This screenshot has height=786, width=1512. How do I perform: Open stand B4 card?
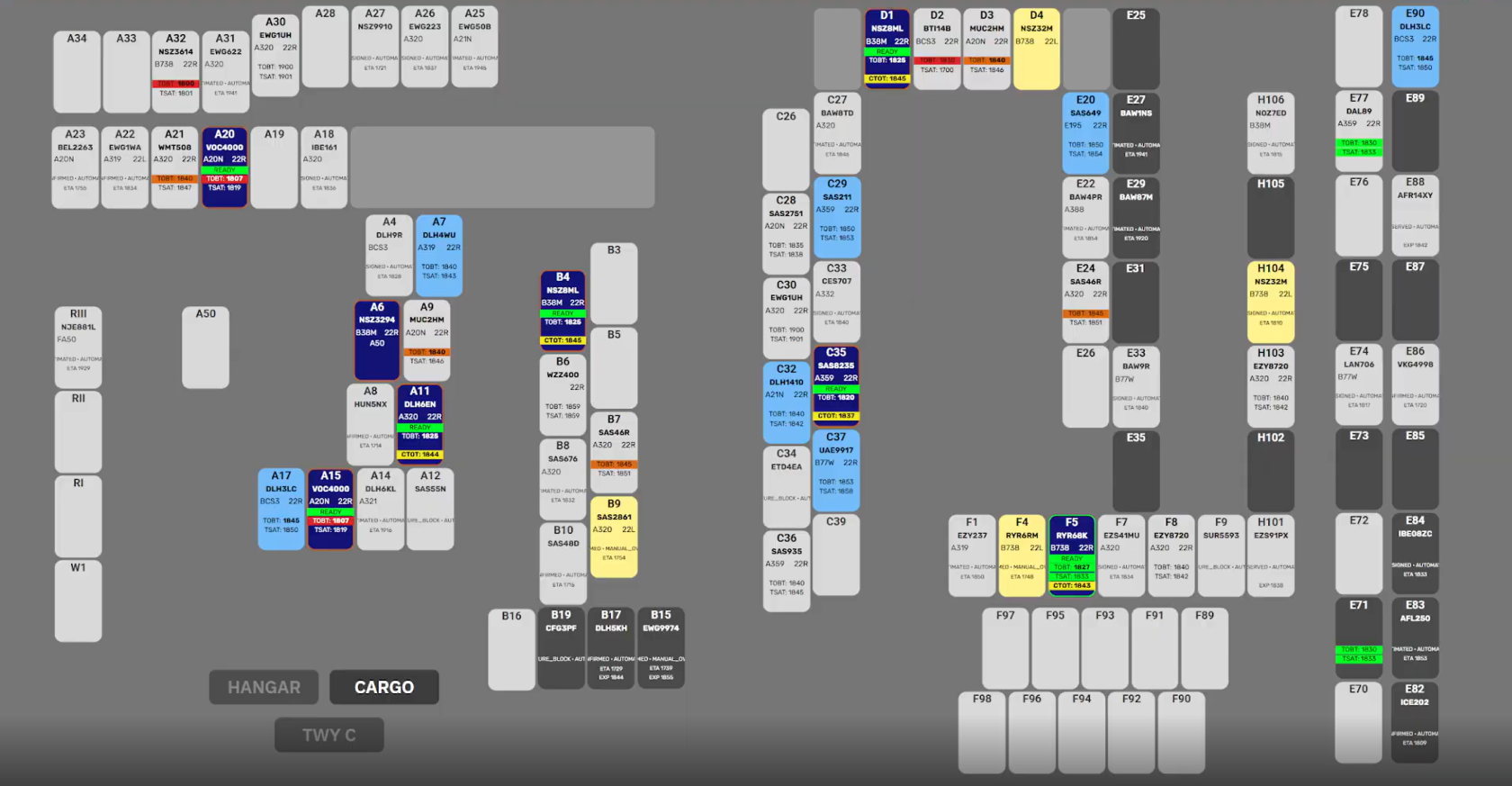[x=562, y=311]
